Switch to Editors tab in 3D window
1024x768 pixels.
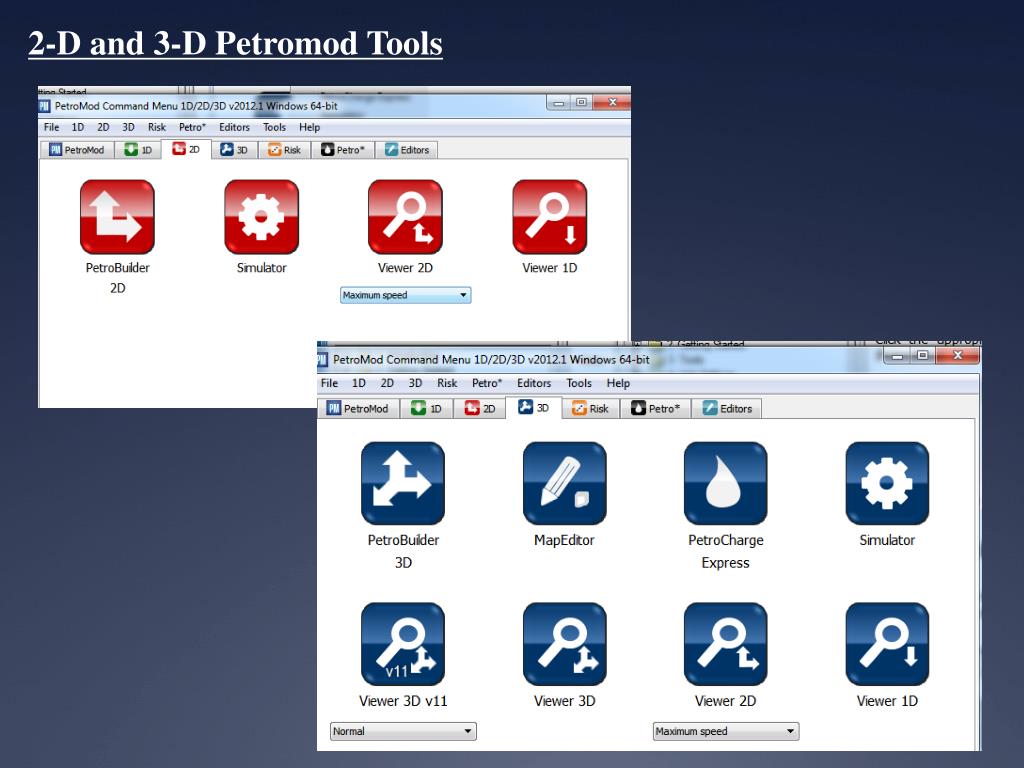pos(727,409)
